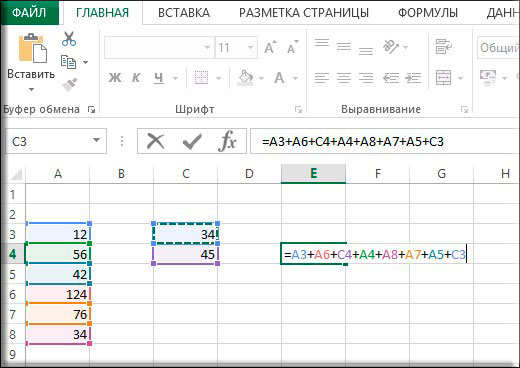Toggle bold Ж formatting
This screenshot has height=368, width=520.
(115, 78)
